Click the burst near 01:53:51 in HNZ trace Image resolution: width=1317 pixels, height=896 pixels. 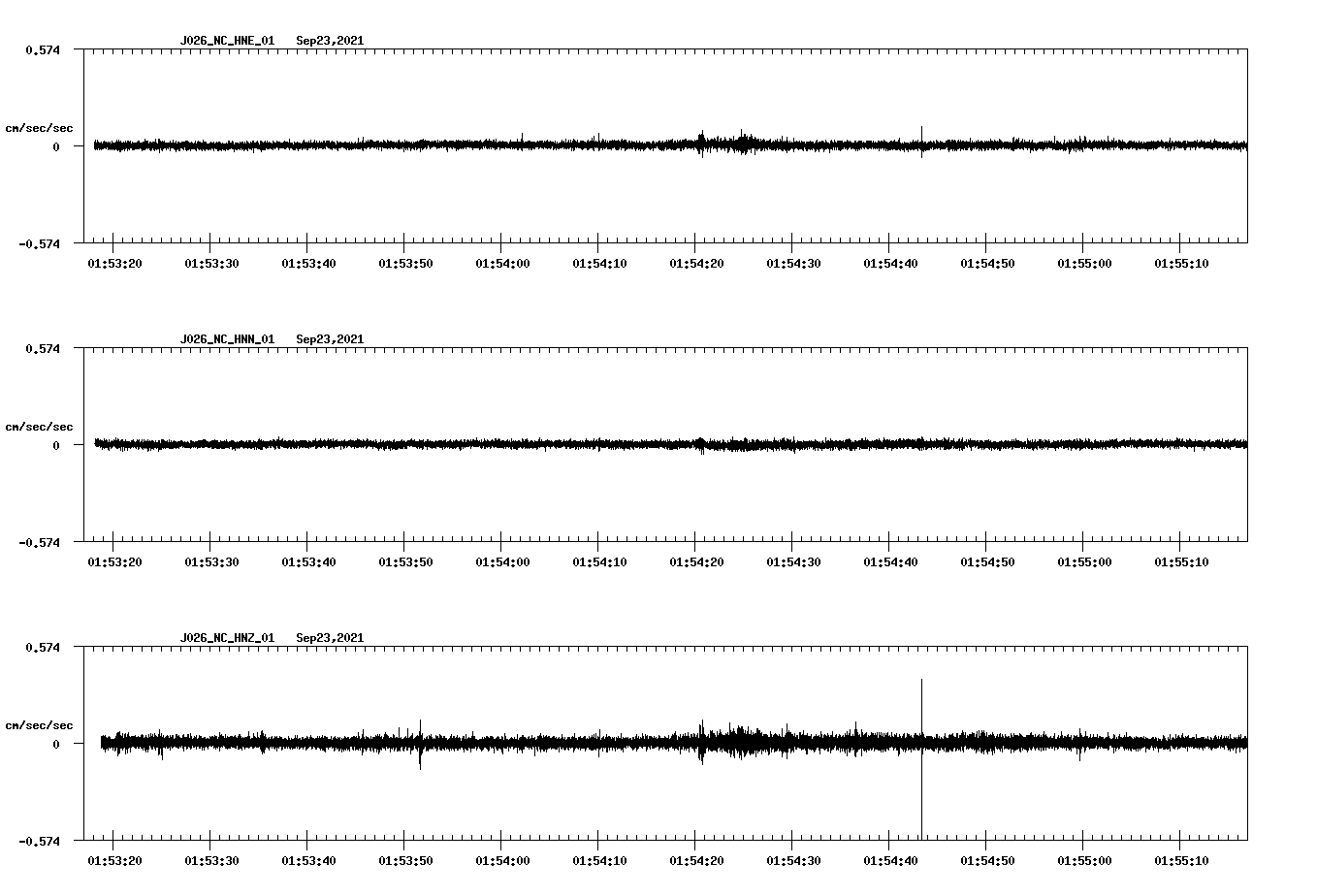420,744
